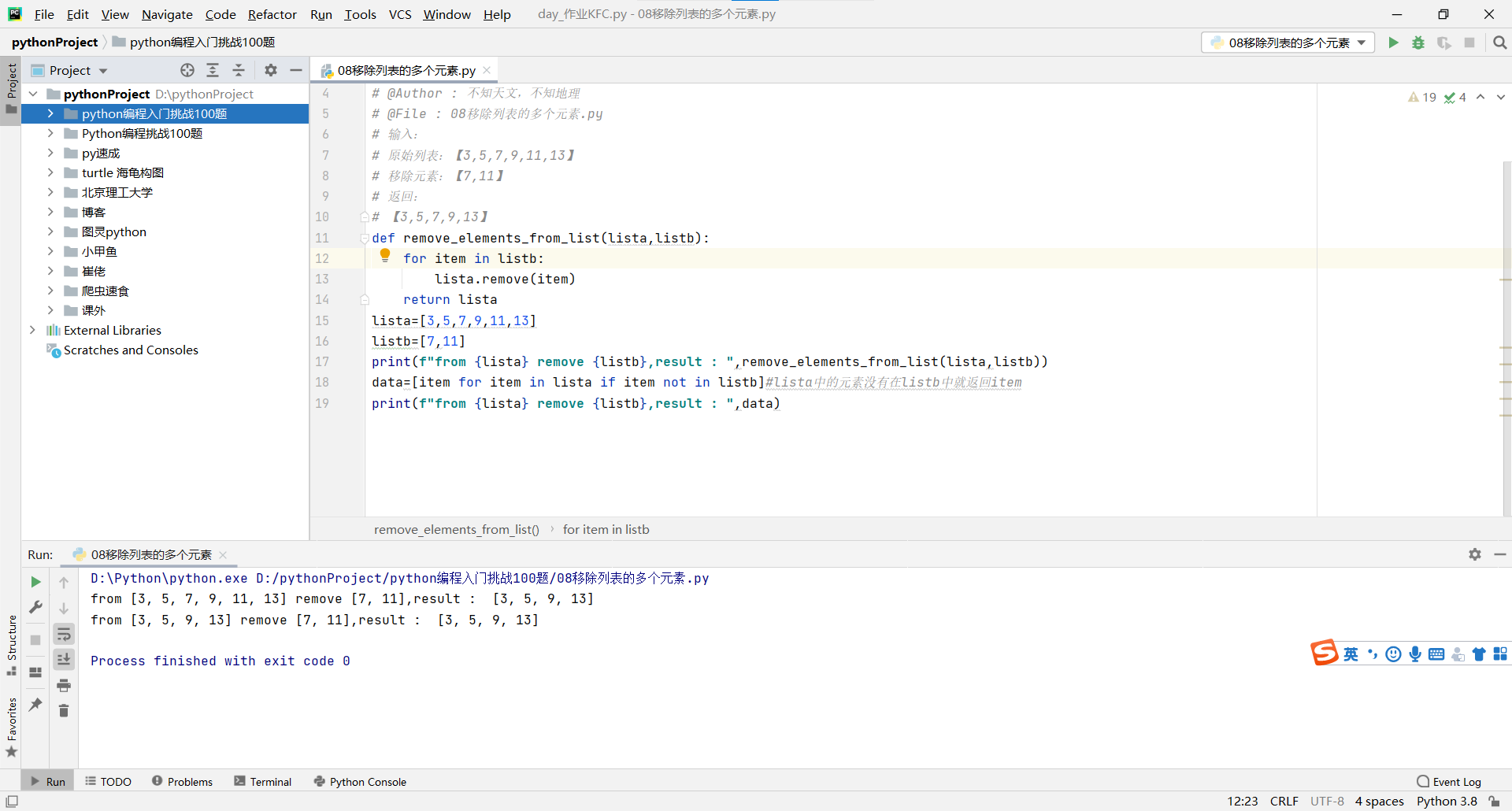This screenshot has width=1512, height=811.
Task: Open the Problems tool window
Action: tap(182, 781)
